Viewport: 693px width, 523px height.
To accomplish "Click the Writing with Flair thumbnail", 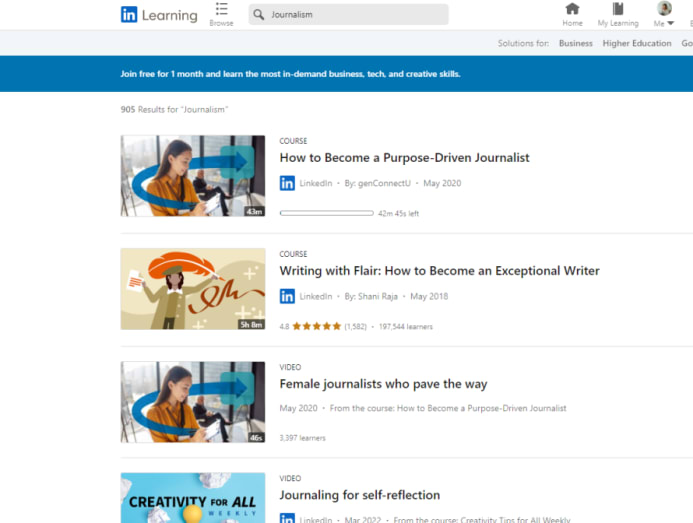I will point(192,289).
